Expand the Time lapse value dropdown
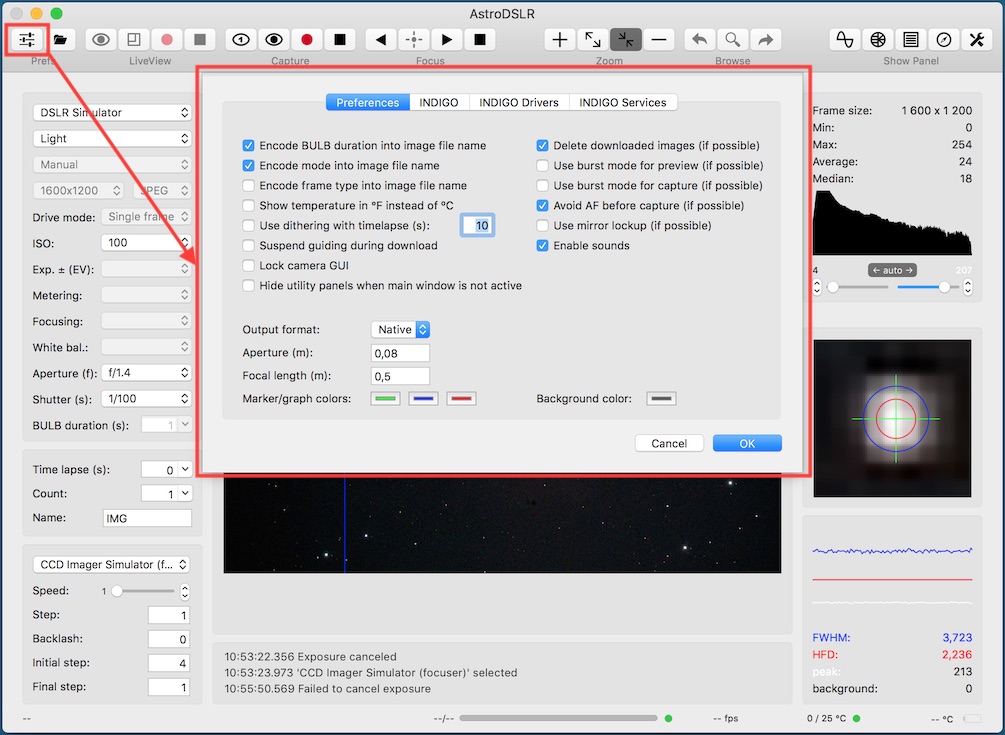The image size is (1005, 735). [x=185, y=470]
